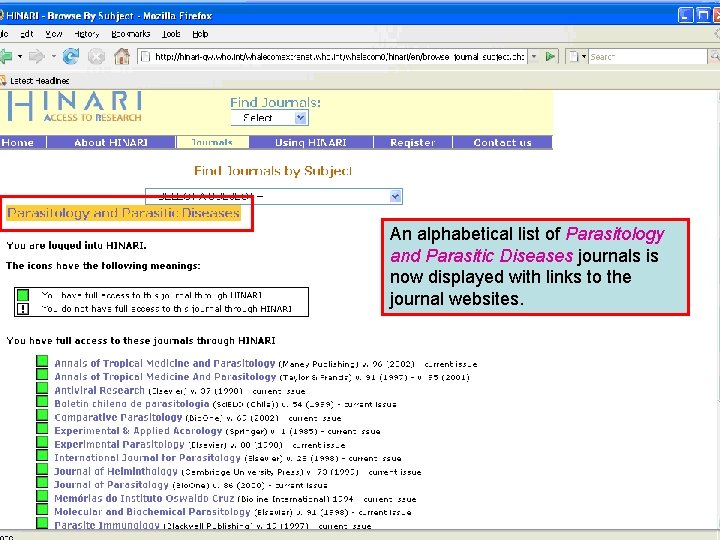Click the green Go arrow beside address bar

coord(550,56)
